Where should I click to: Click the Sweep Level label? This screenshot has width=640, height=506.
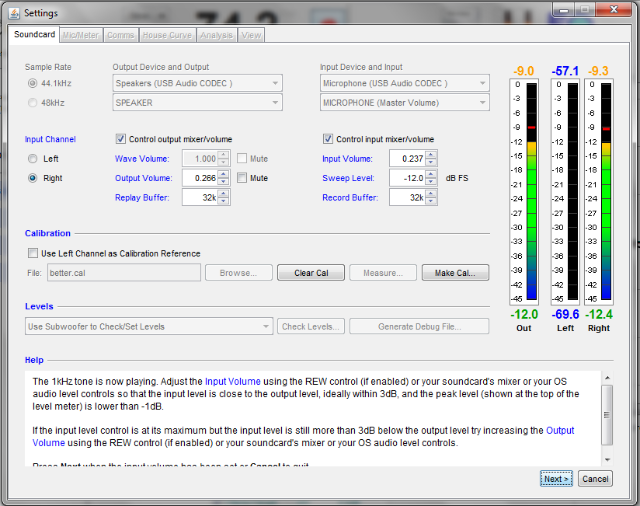[x=348, y=178]
